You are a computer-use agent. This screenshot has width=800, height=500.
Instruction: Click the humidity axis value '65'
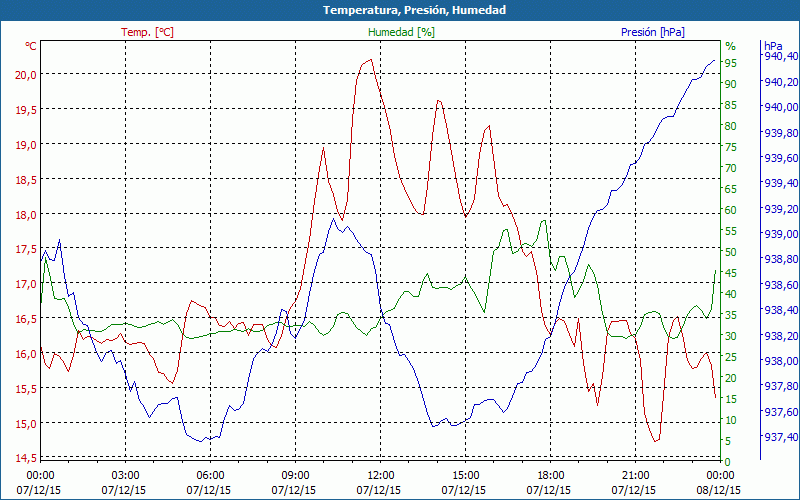coord(731,189)
